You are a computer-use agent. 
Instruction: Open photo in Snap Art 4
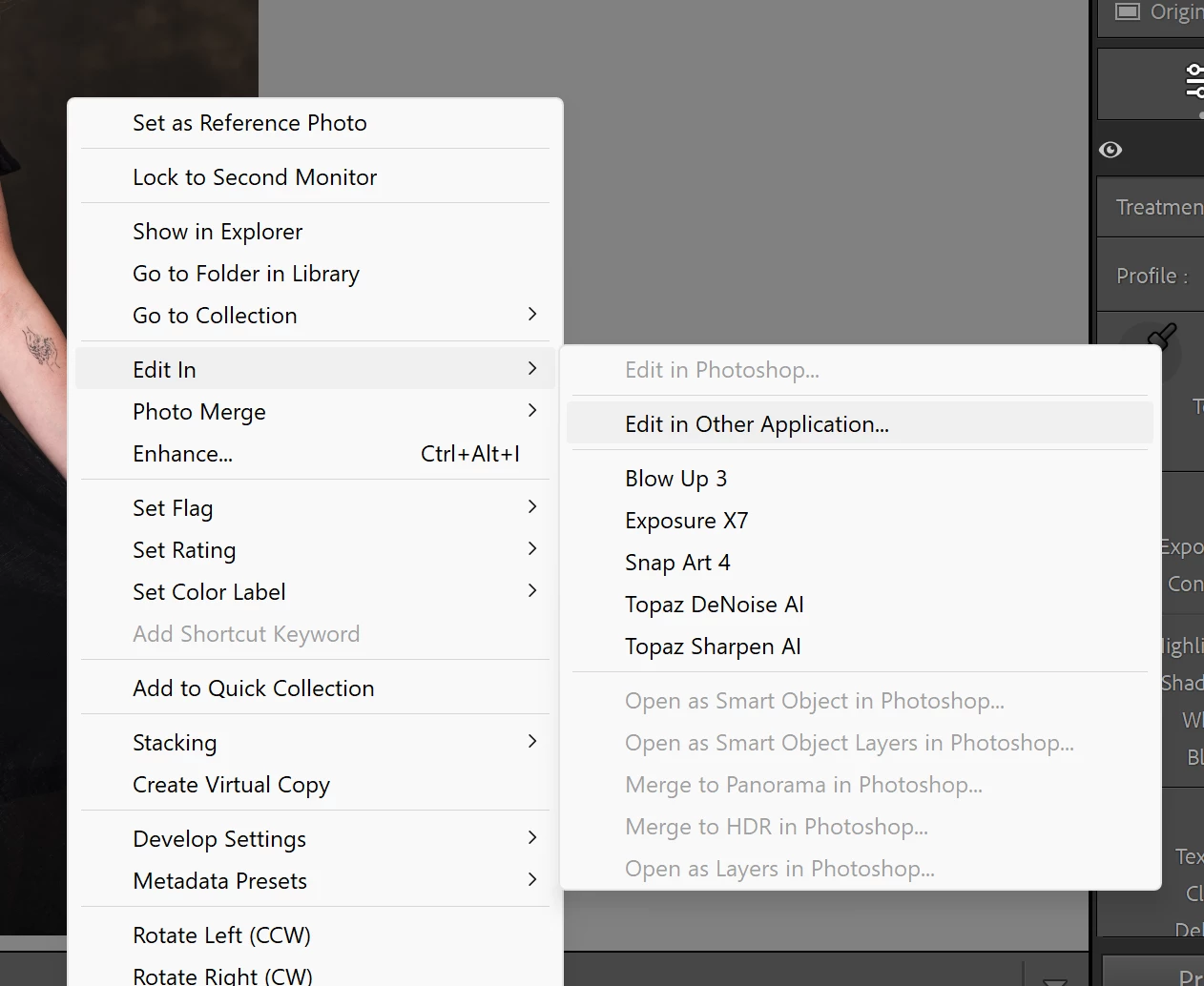[x=860, y=563]
